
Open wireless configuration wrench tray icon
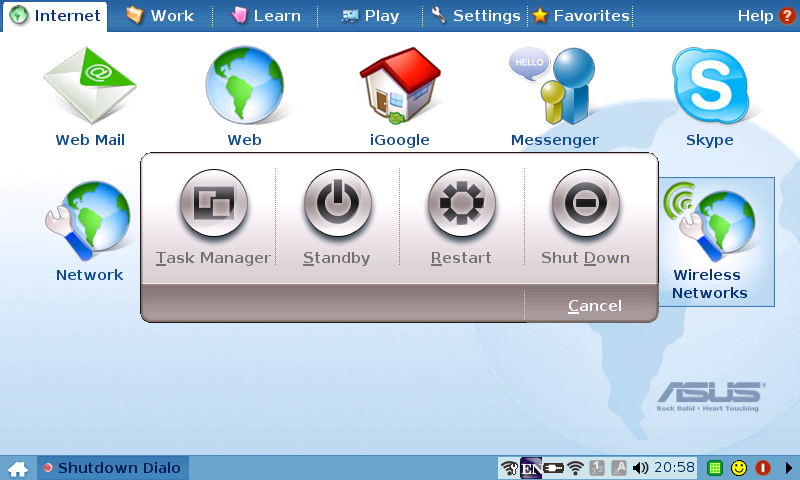(509, 468)
